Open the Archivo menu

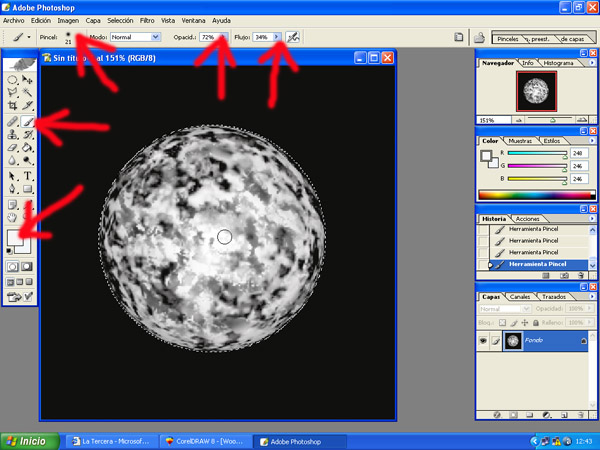pos(14,21)
